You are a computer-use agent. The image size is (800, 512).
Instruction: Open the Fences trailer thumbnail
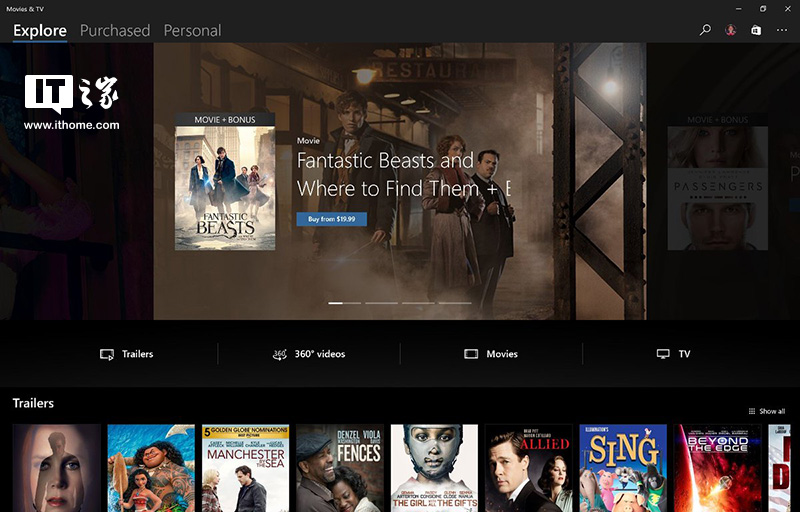(x=340, y=468)
